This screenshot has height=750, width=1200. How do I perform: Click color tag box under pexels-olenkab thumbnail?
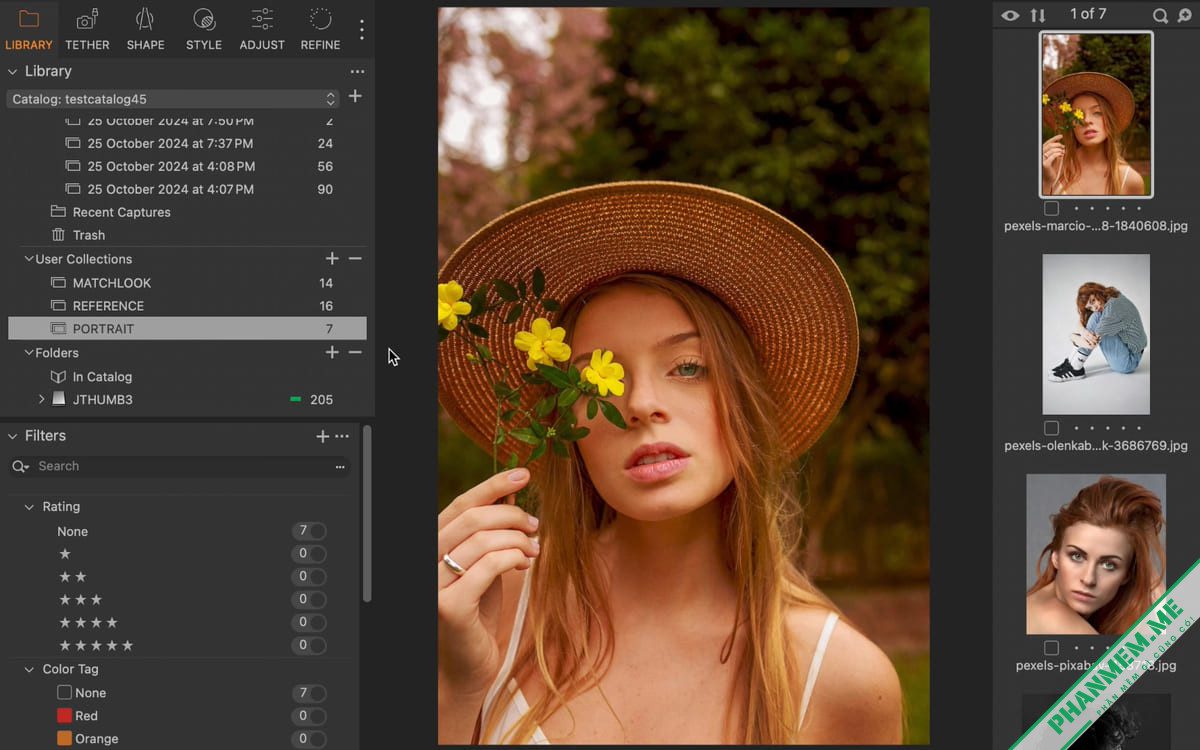[1051, 428]
